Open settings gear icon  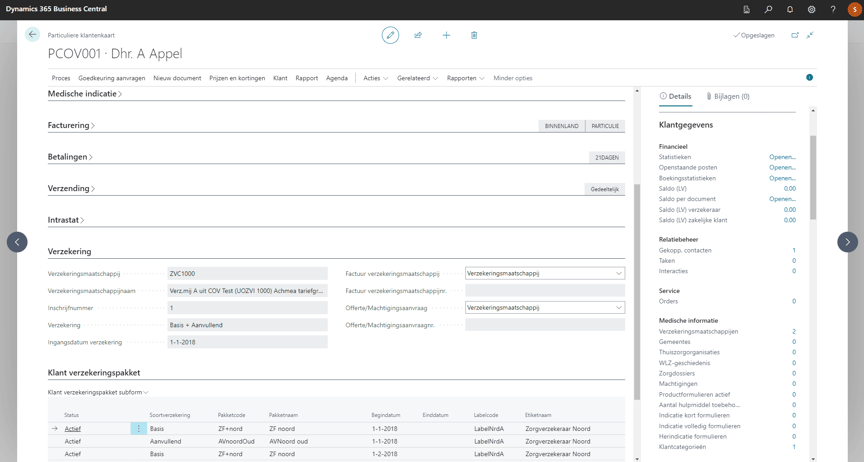(811, 9)
